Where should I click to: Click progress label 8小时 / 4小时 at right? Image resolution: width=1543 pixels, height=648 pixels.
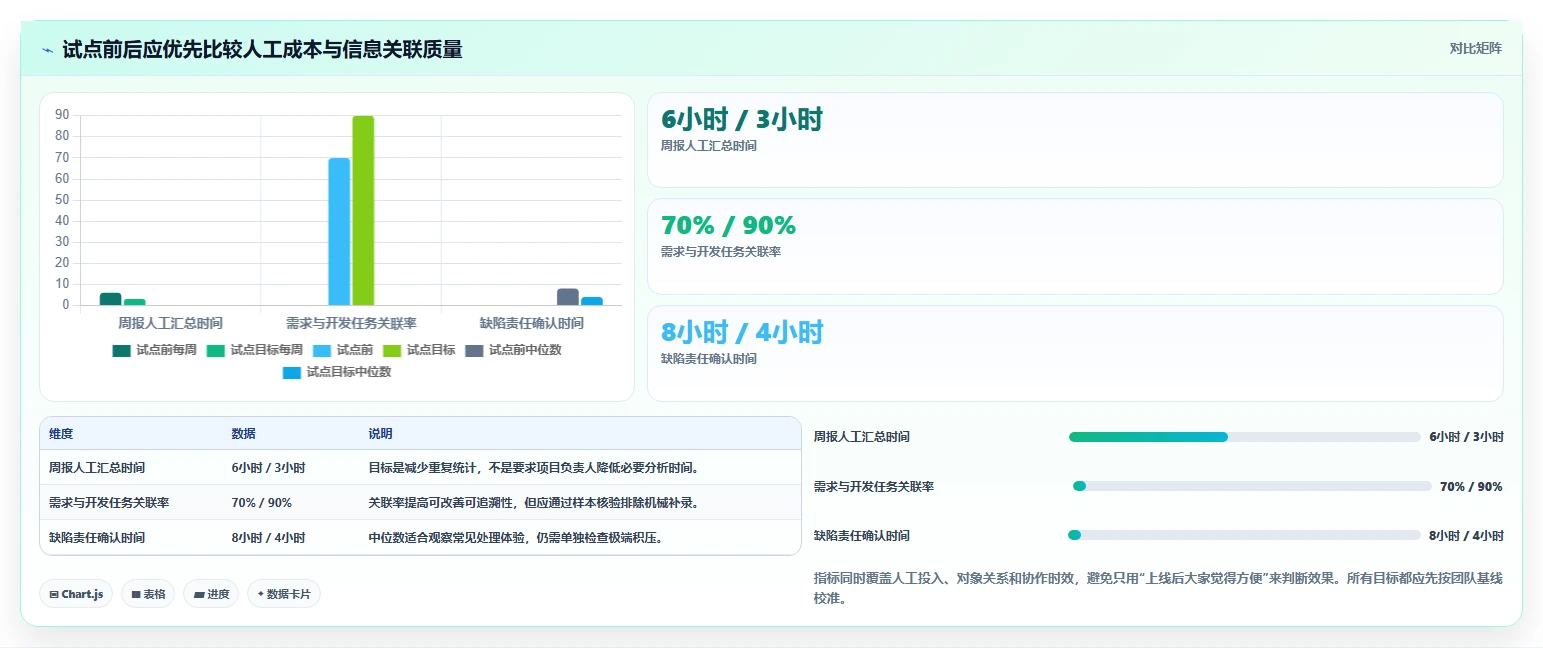1466,535
